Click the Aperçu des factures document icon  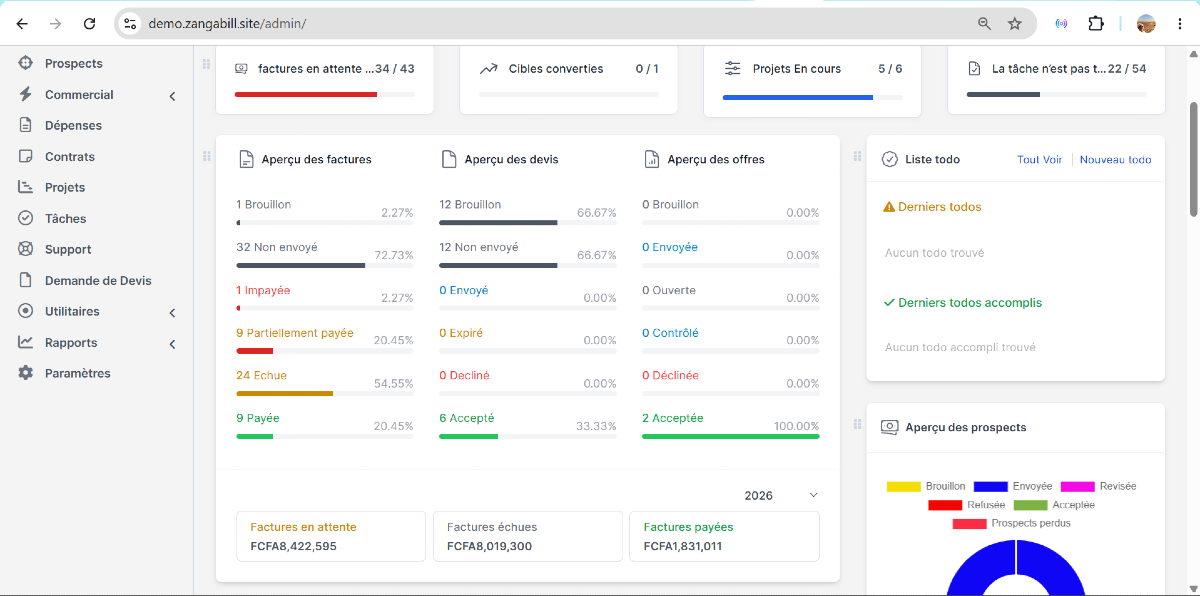[246, 159]
